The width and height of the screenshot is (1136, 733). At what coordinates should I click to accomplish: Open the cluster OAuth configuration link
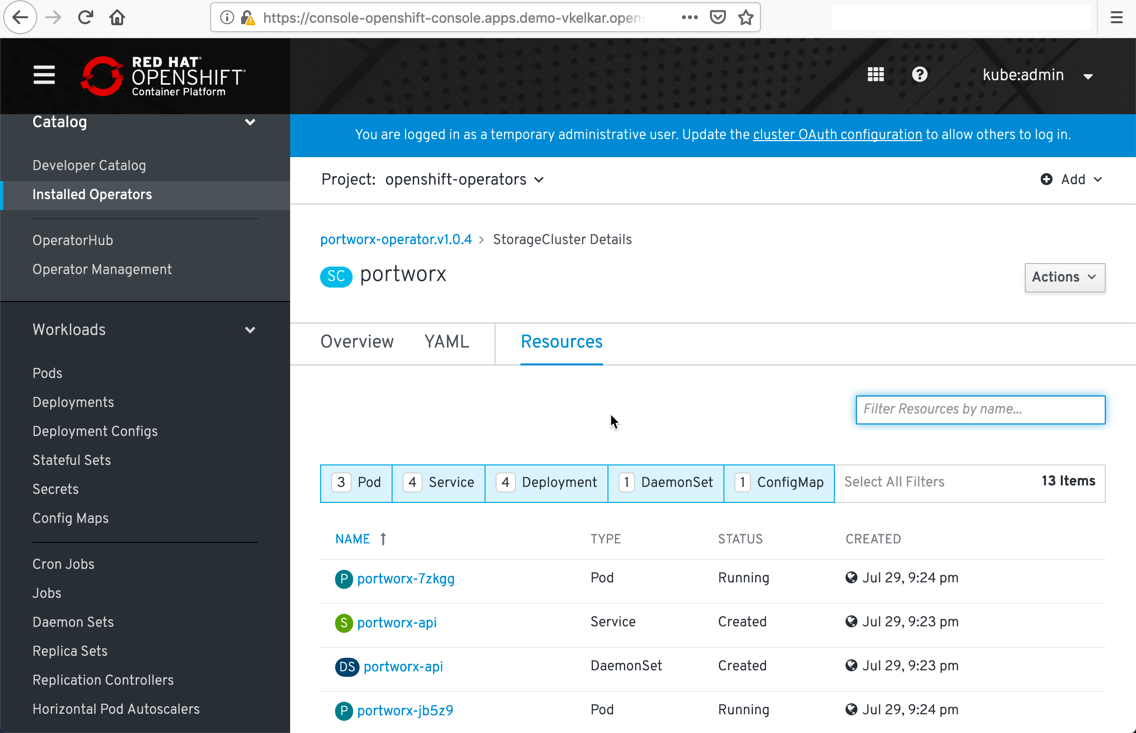point(837,135)
